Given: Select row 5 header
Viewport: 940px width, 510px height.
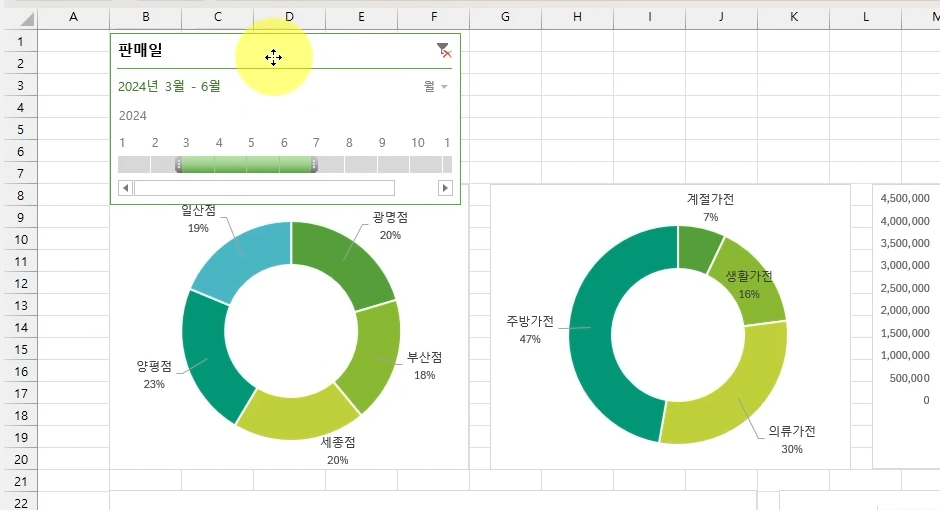Looking at the screenshot, I should 20,129.
